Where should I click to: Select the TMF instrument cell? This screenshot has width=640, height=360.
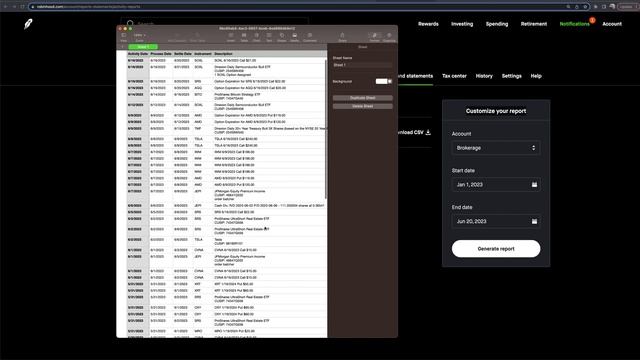click(x=203, y=131)
